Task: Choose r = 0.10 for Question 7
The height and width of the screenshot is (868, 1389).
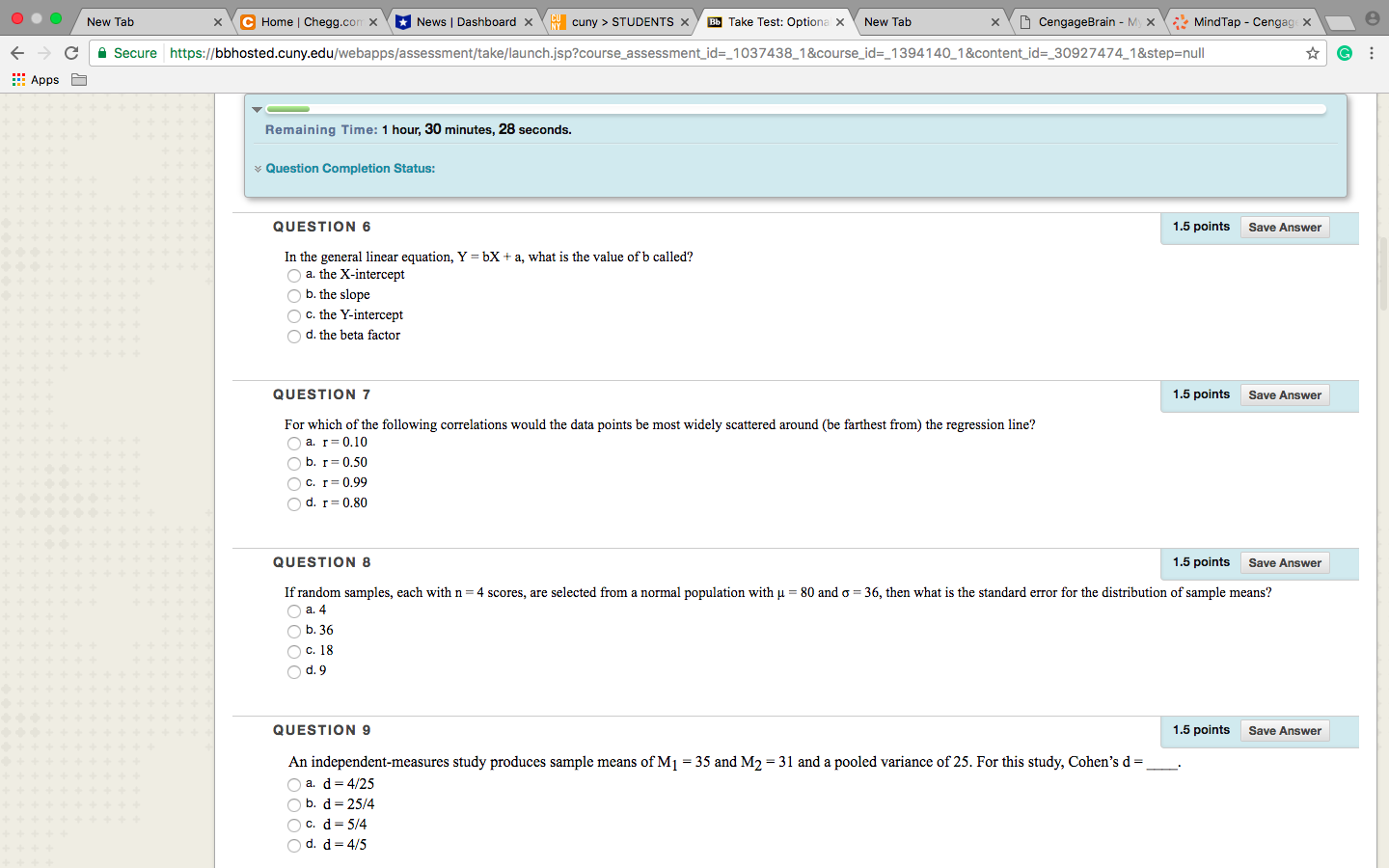Action: (294, 444)
